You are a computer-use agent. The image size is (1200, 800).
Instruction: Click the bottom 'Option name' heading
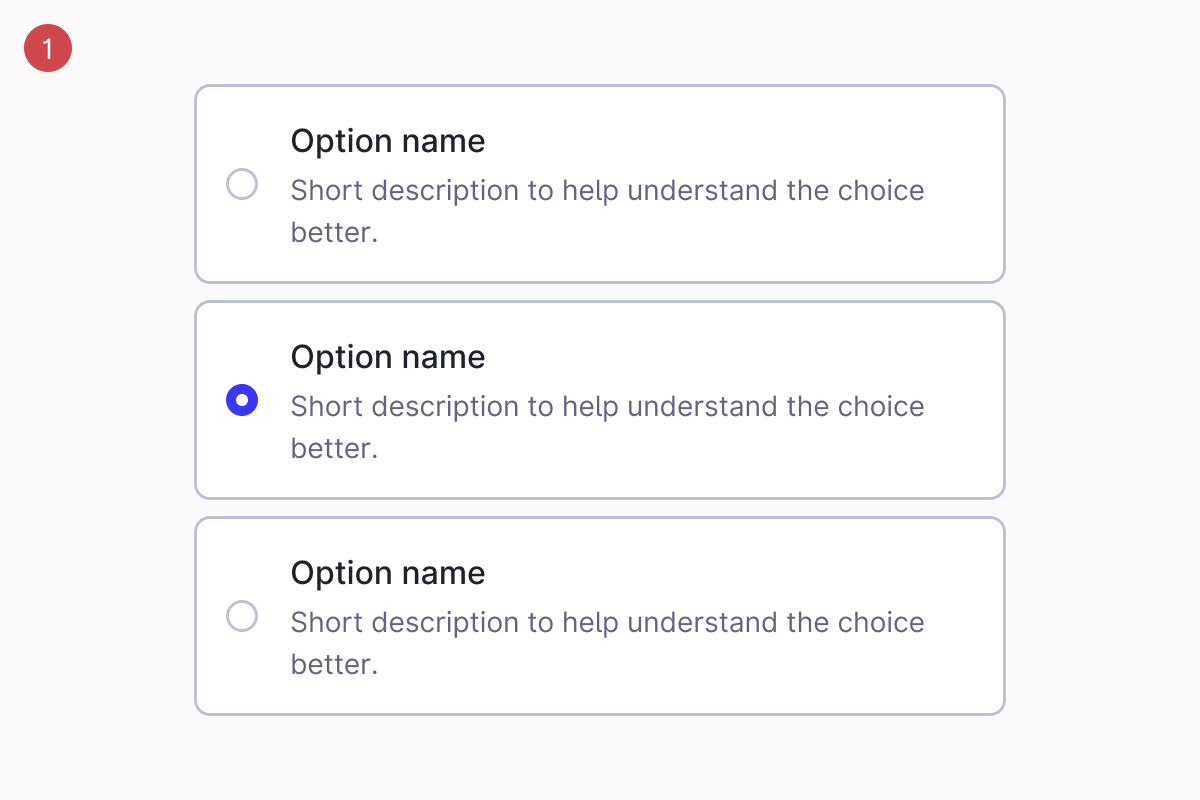click(388, 573)
